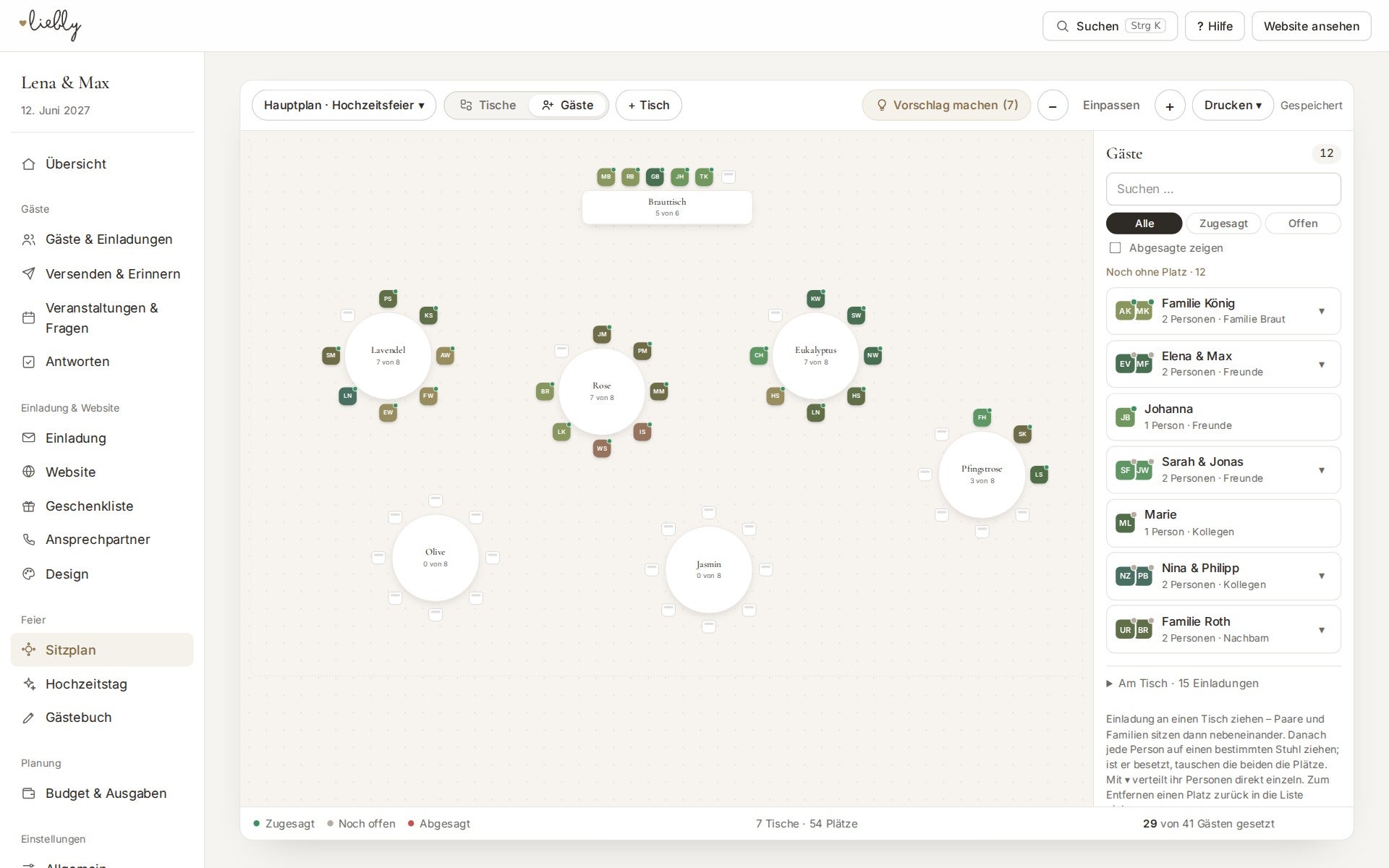The image size is (1389, 868).
Task: Filter guests by Offen
Action: (x=1303, y=224)
